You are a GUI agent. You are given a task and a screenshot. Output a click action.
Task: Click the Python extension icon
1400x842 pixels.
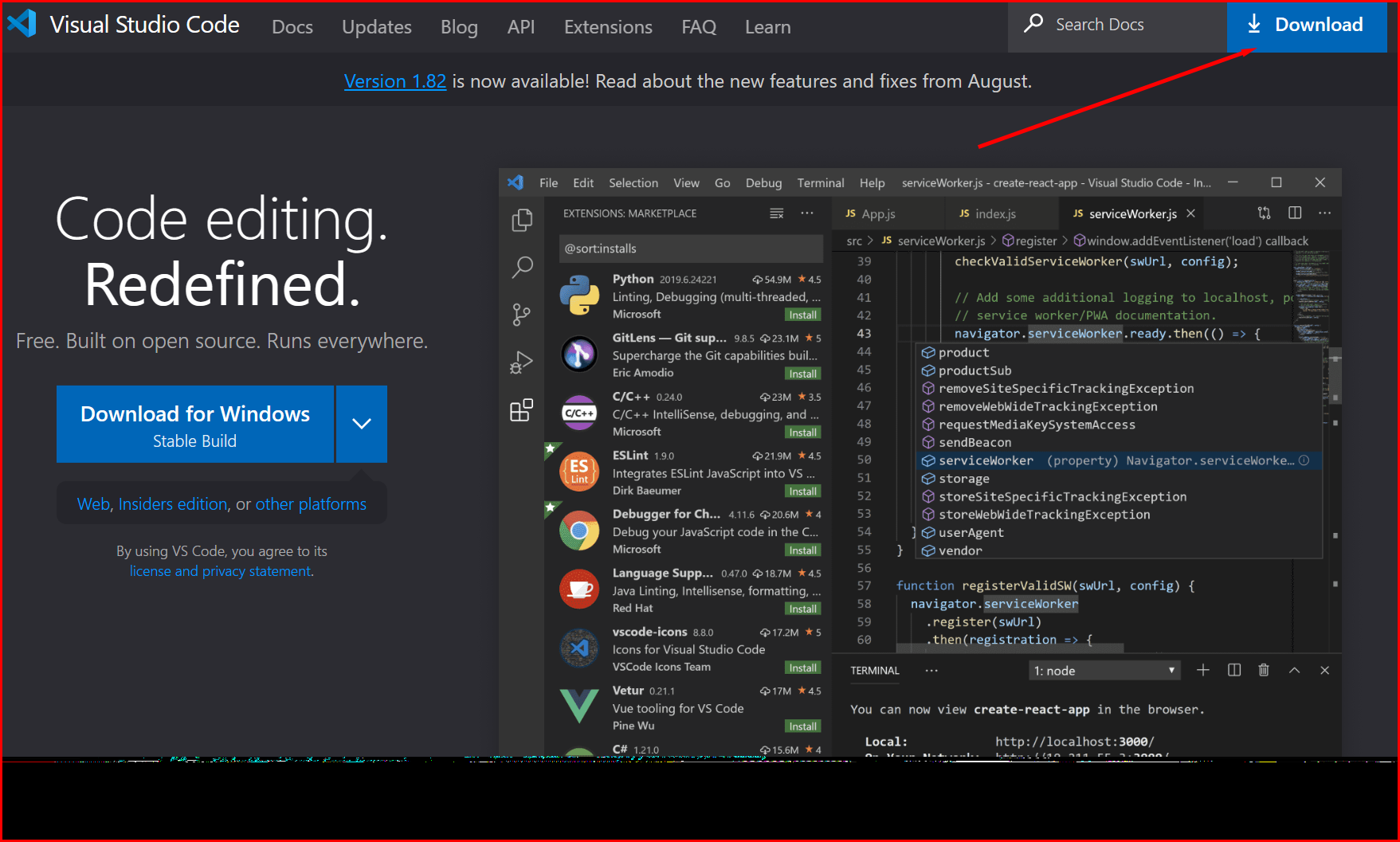579,296
